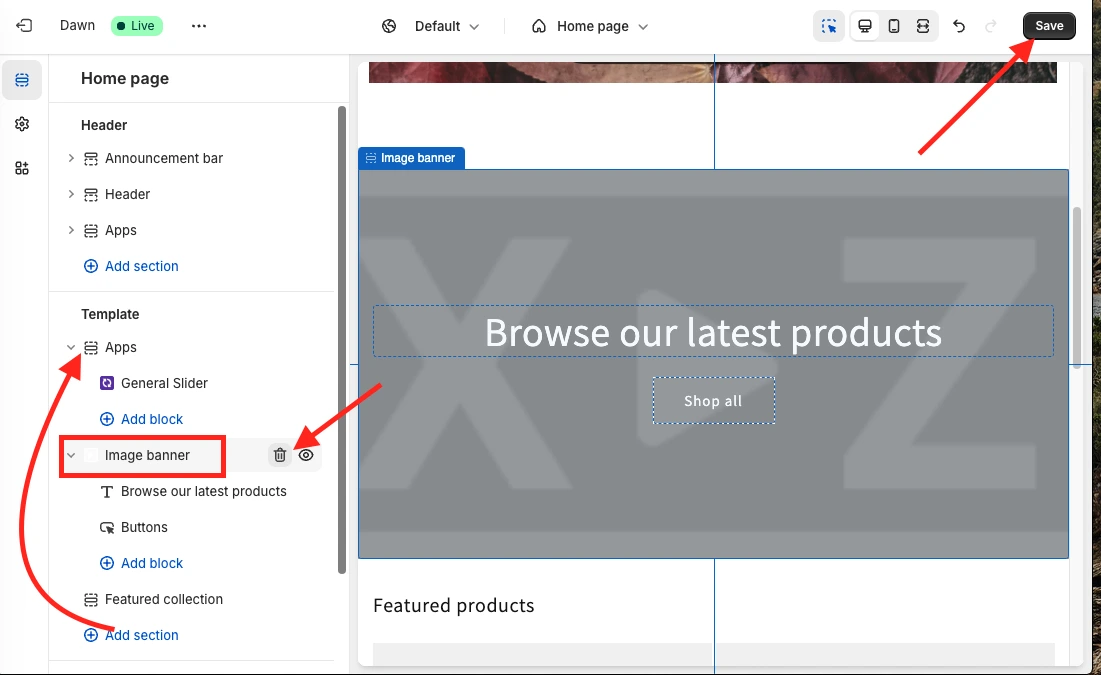Screen dimensions: 1101x675
Task: Undo the last change
Action: pos(959,26)
